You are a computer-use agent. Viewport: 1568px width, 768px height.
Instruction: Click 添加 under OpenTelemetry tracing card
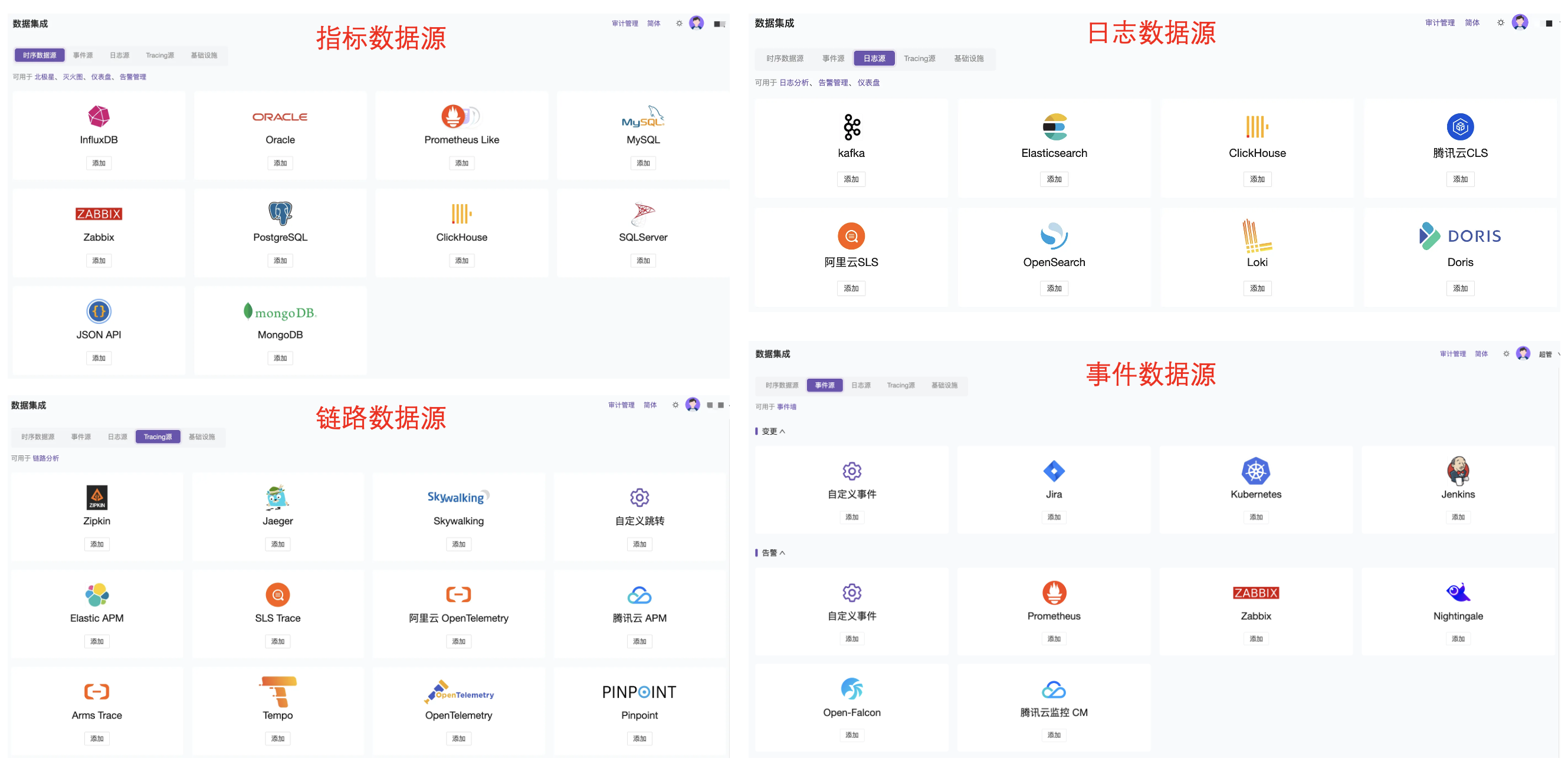coord(458,738)
